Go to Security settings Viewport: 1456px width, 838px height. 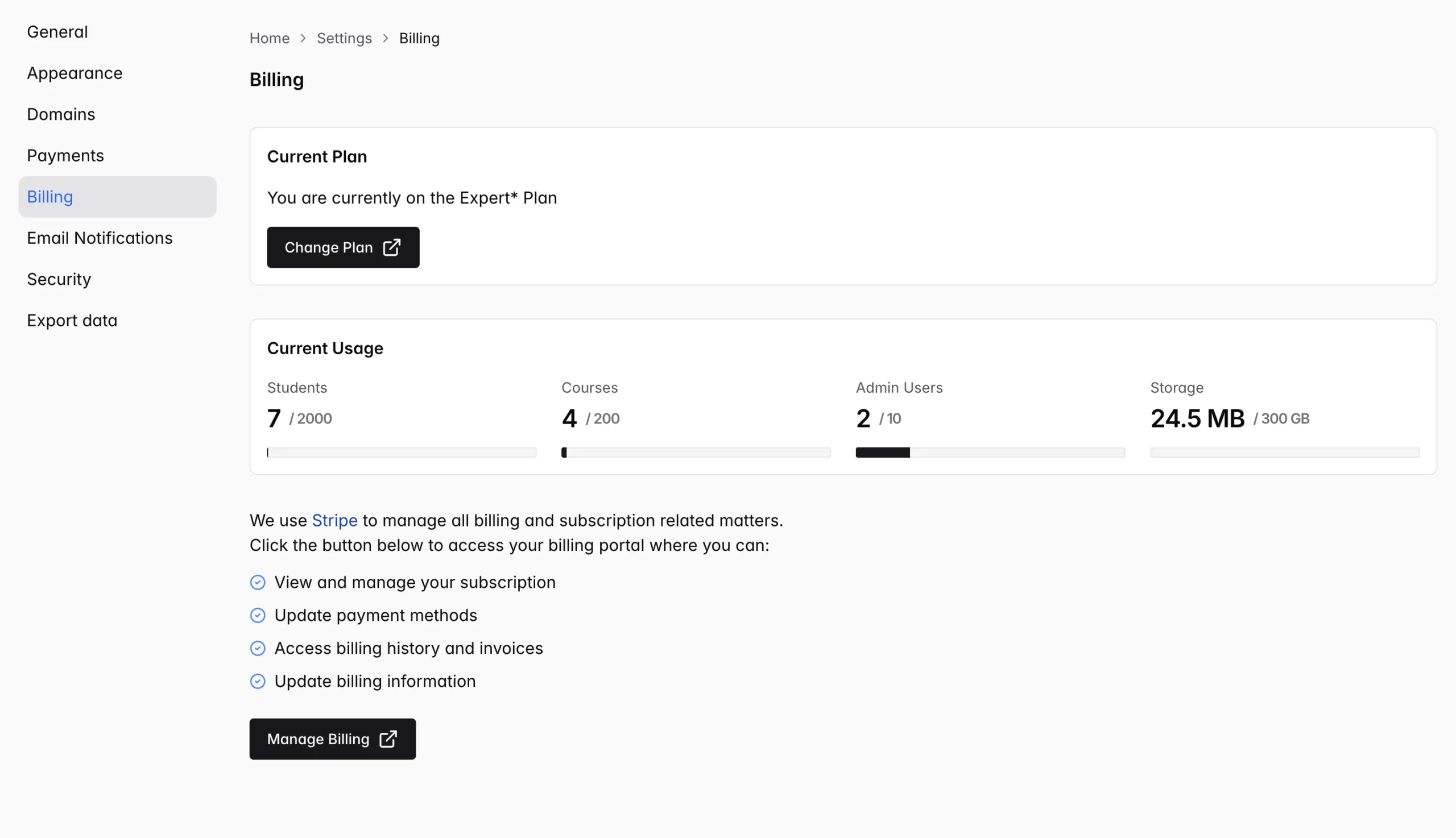[118, 279]
